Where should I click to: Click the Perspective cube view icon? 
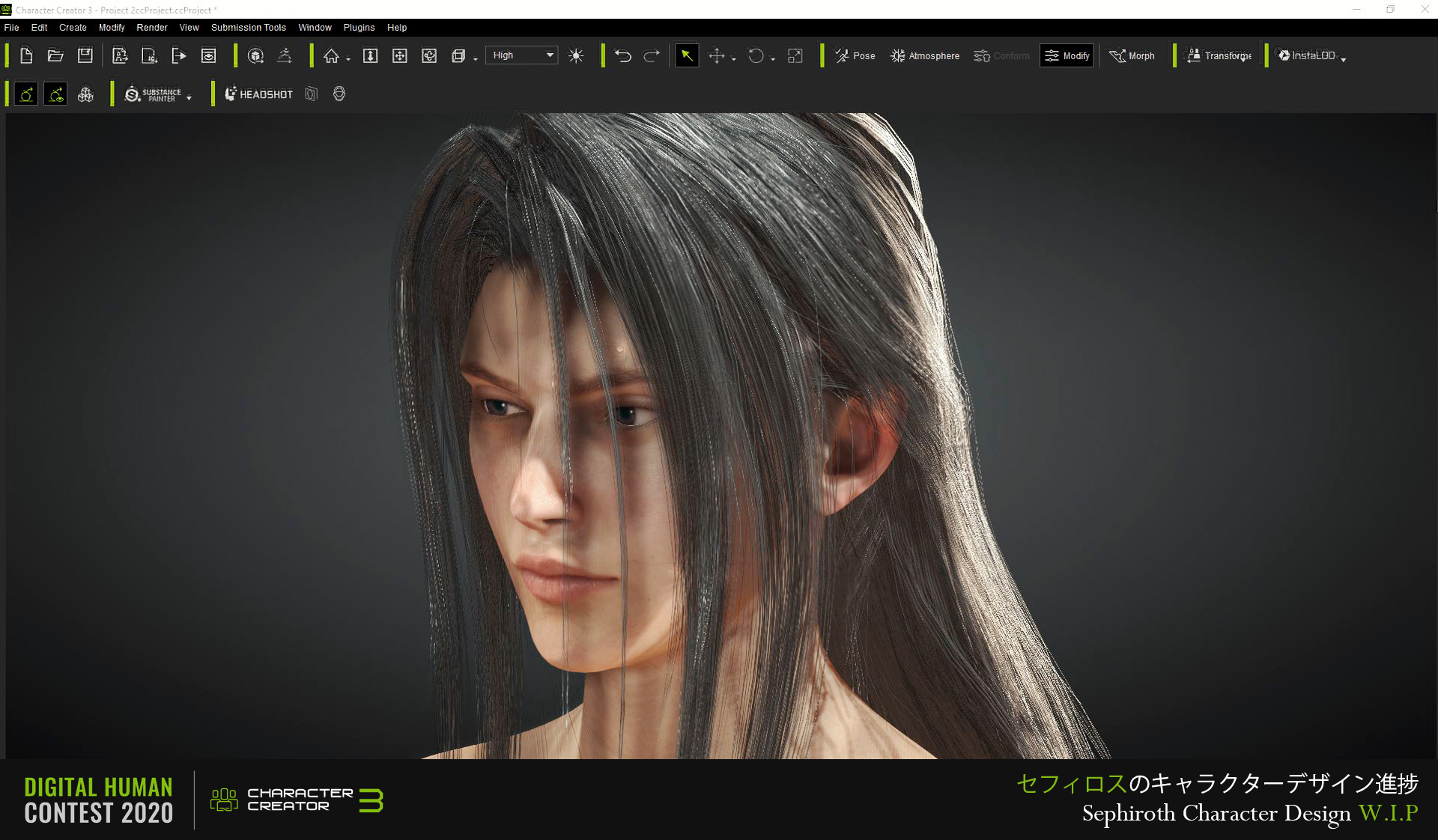coord(458,55)
